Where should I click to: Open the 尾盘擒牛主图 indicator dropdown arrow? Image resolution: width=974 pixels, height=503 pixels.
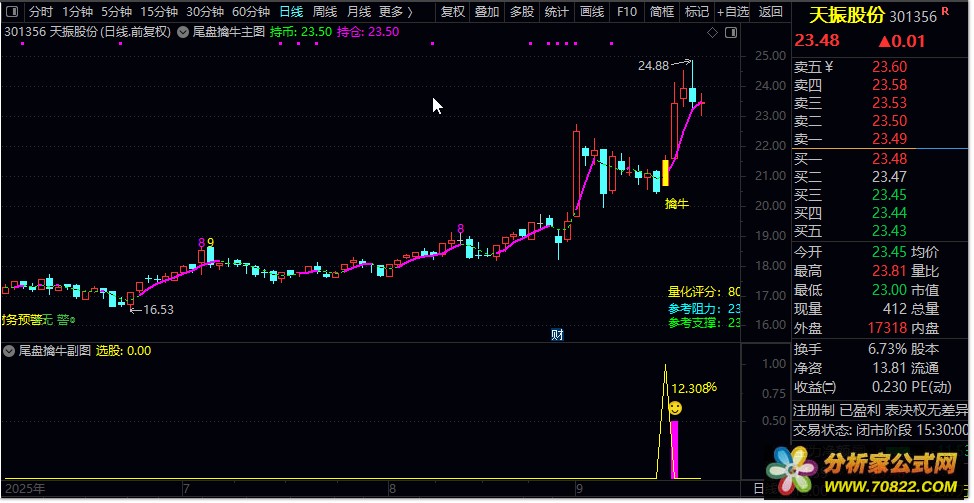183,32
